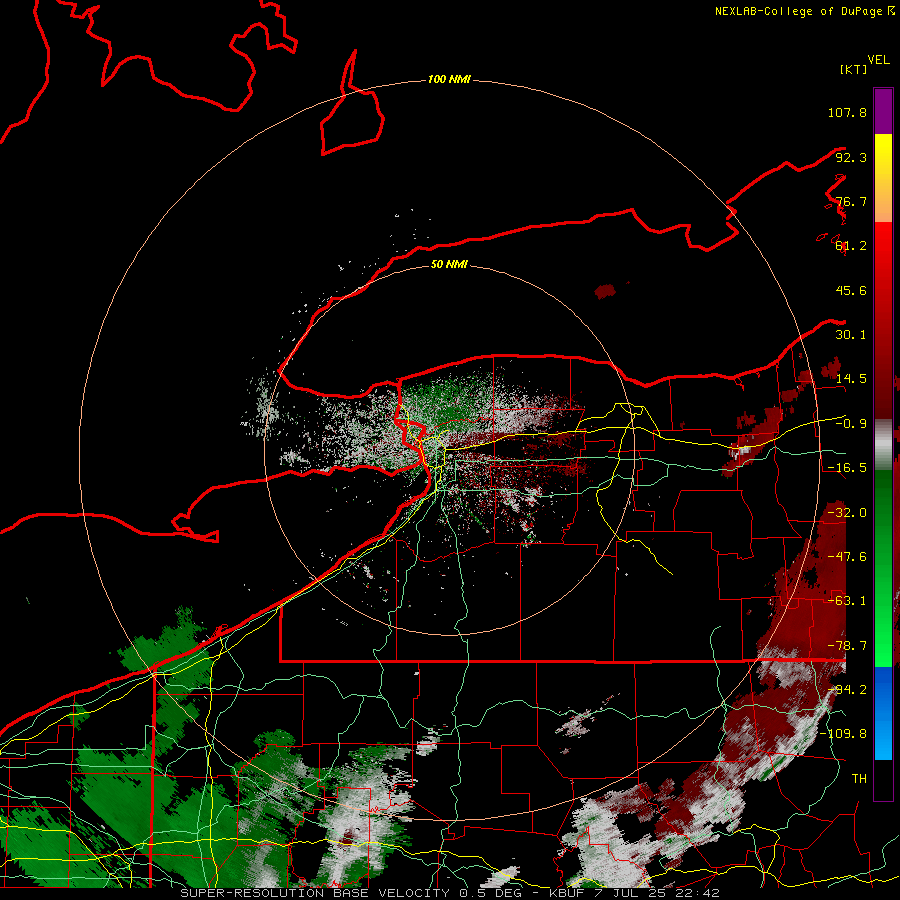This screenshot has width=900, height=900.
Task: Click the 50 NMI range ring label
Action: tap(449, 264)
